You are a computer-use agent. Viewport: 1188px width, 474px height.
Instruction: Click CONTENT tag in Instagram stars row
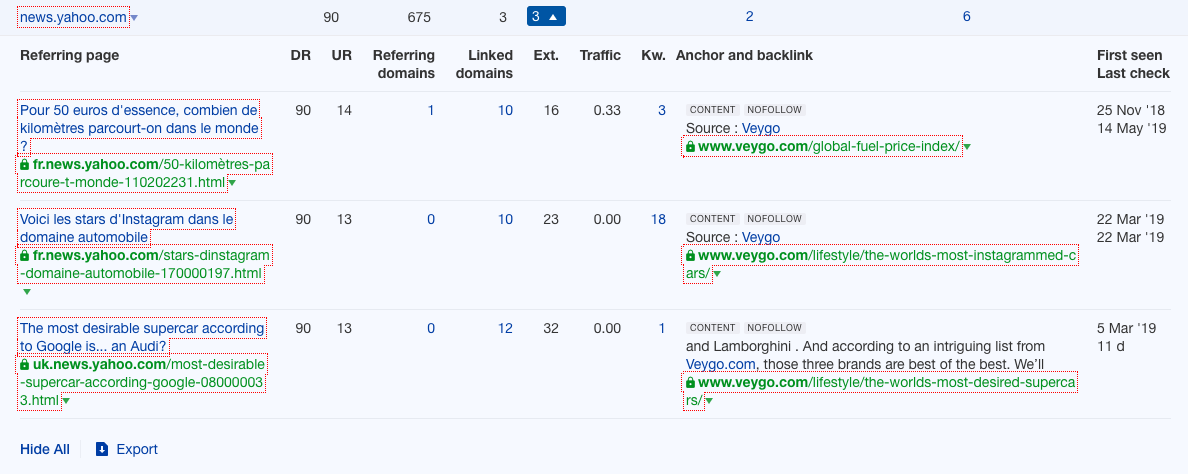point(712,219)
